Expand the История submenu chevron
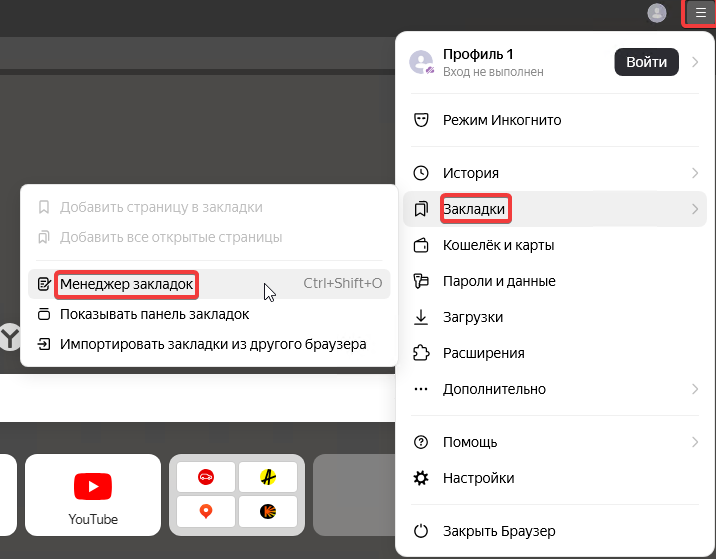716x559 pixels. pyautogui.click(x=694, y=173)
